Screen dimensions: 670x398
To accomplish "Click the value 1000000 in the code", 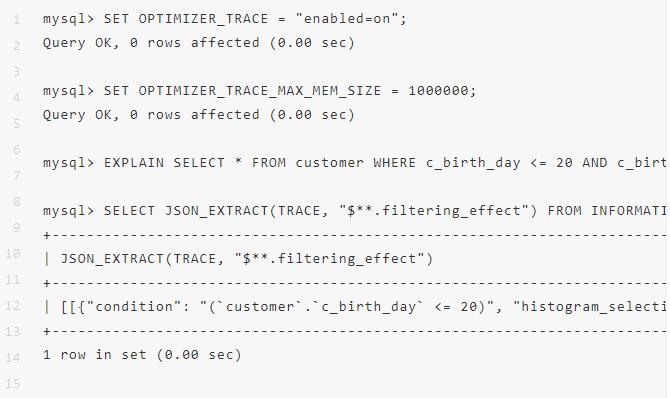I will click(x=438, y=91).
